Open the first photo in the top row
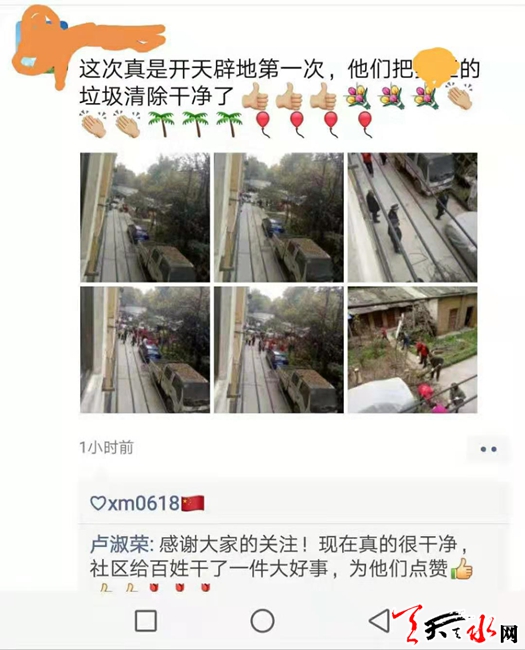The width and height of the screenshot is (525, 650). pyautogui.click(x=145, y=217)
